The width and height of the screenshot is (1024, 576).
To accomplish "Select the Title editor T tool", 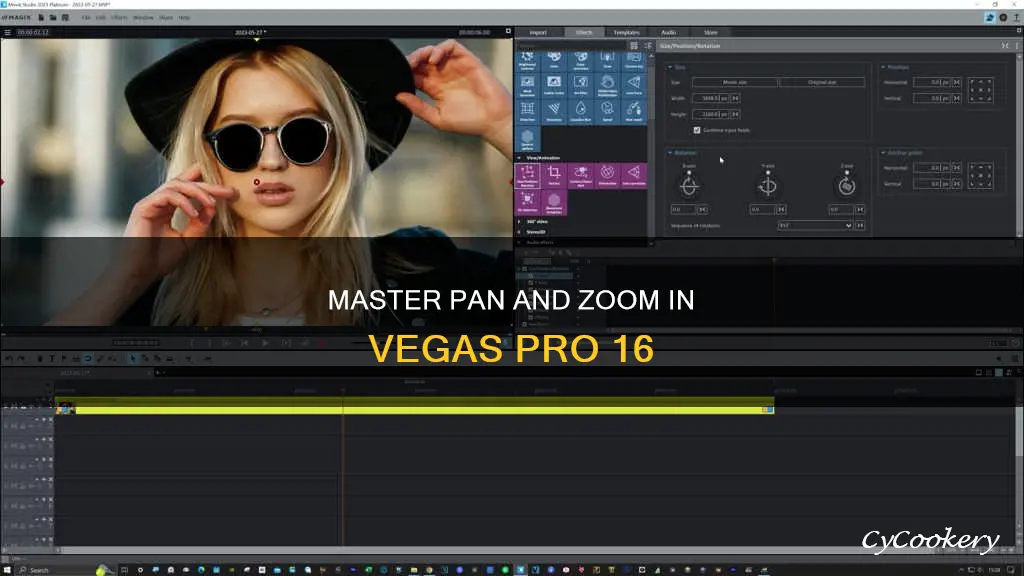I will tap(52, 359).
